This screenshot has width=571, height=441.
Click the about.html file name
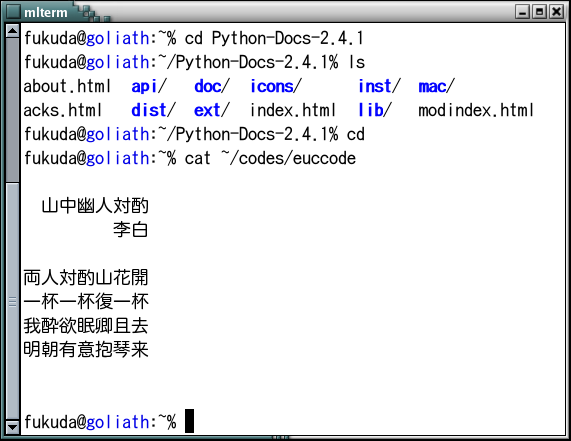pyautogui.click(x=67, y=87)
